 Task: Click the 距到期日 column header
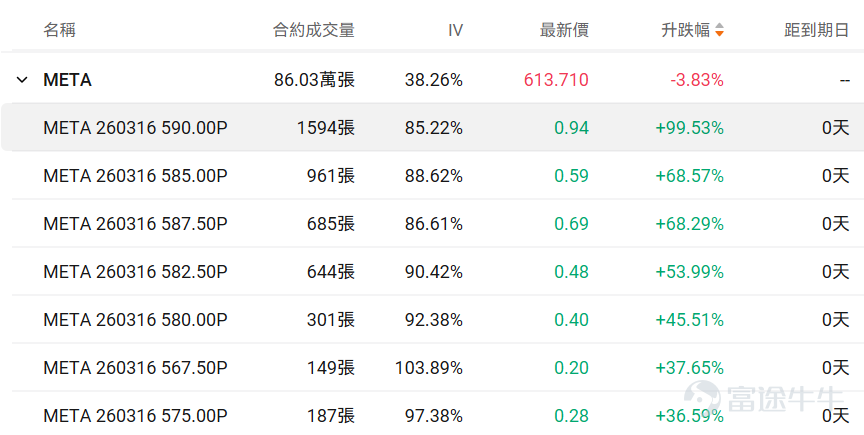pyautogui.click(x=817, y=30)
